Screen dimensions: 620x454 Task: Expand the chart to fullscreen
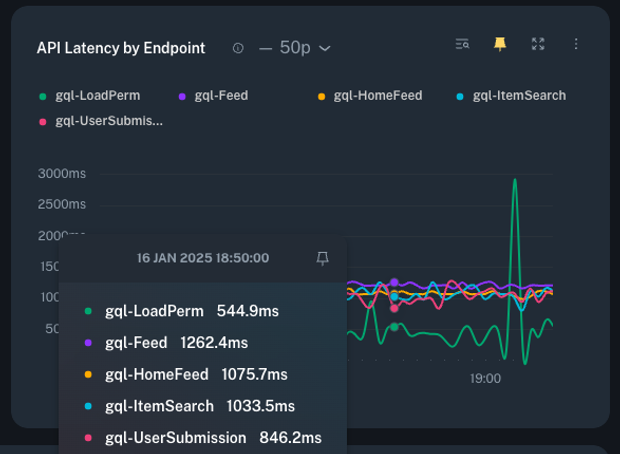pyautogui.click(x=538, y=44)
